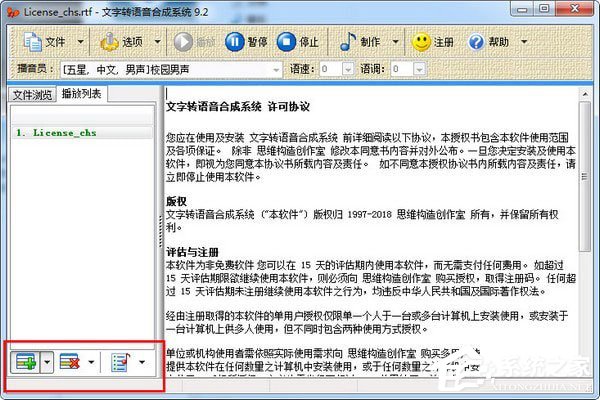Switch to the 播放列表 tab
The height and width of the screenshot is (400, 600).
coord(82,93)
